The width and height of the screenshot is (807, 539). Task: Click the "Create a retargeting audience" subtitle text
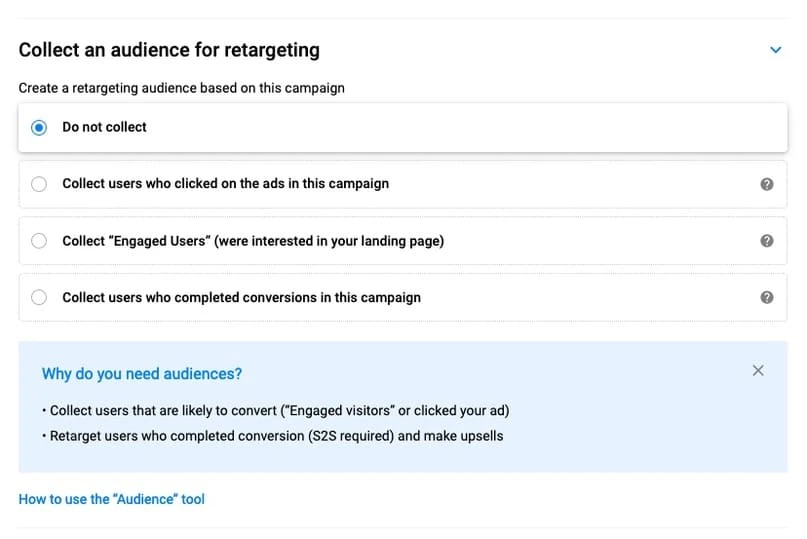pos(181,88)
